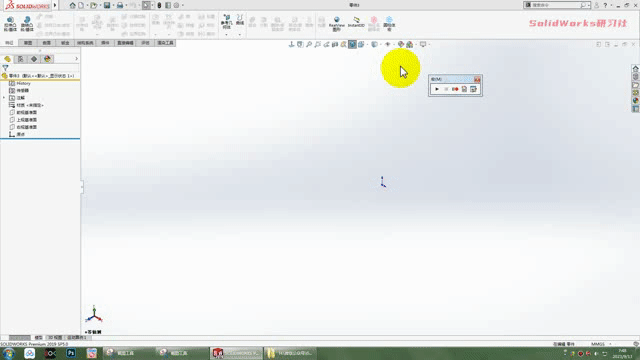Viewport: 640px width, 360px height.
Task: Toggle RealView Graphics in the ribbon
Action: coord(336,24)
